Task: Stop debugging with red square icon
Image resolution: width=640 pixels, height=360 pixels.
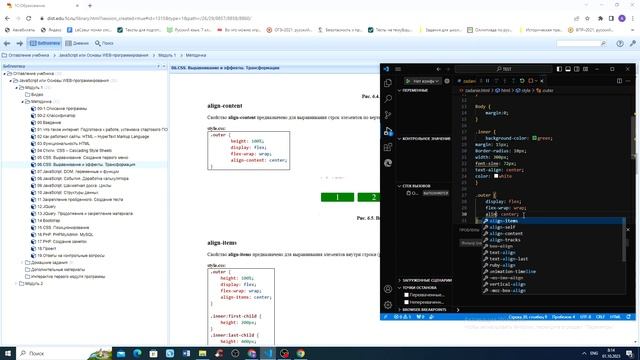Action: (x=531, y=81)
